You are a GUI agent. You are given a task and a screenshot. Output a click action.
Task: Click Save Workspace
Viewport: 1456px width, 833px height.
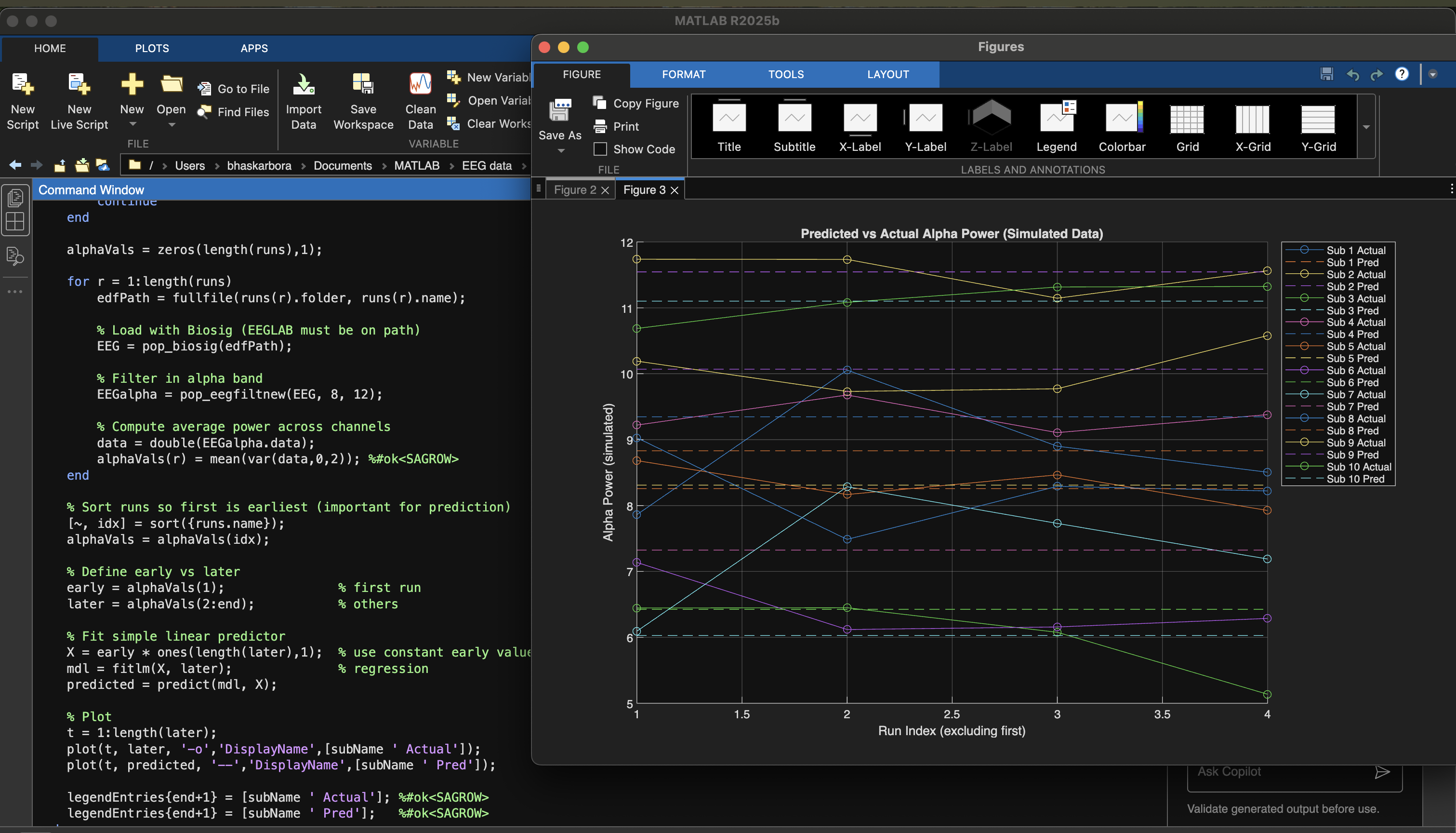tap(364, 102)
